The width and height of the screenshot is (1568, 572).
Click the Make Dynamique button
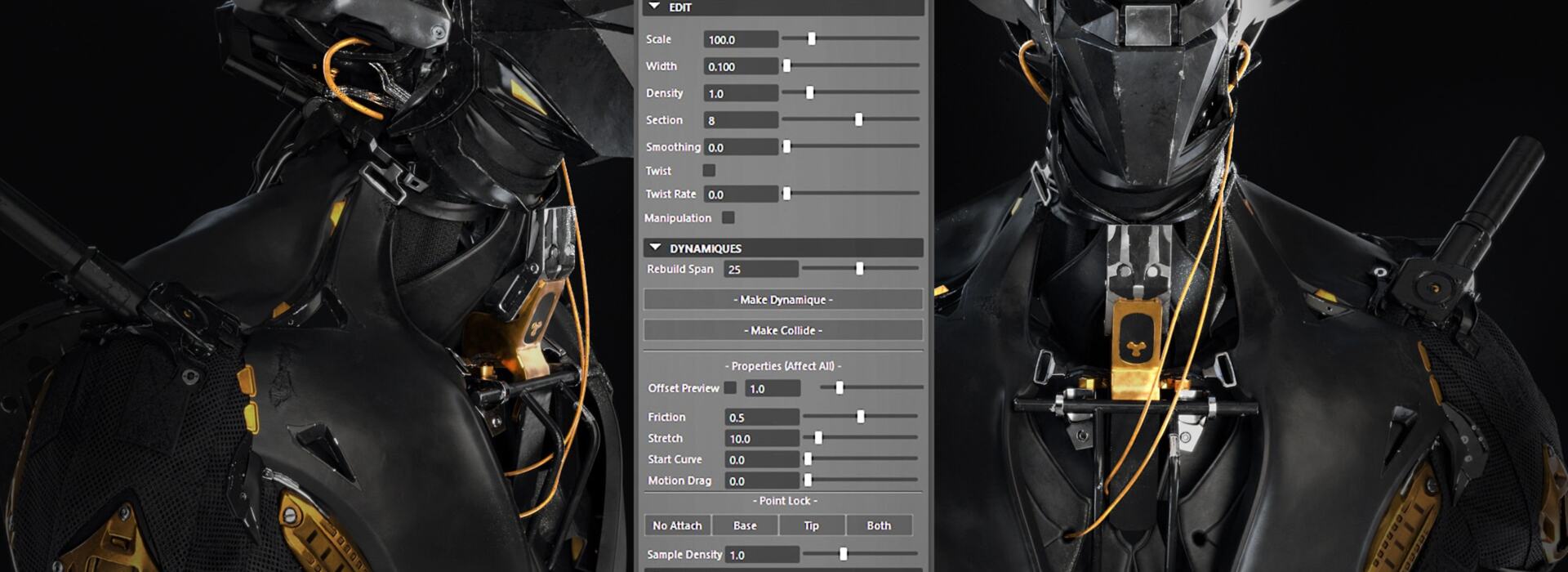click(x=783, y=300)
